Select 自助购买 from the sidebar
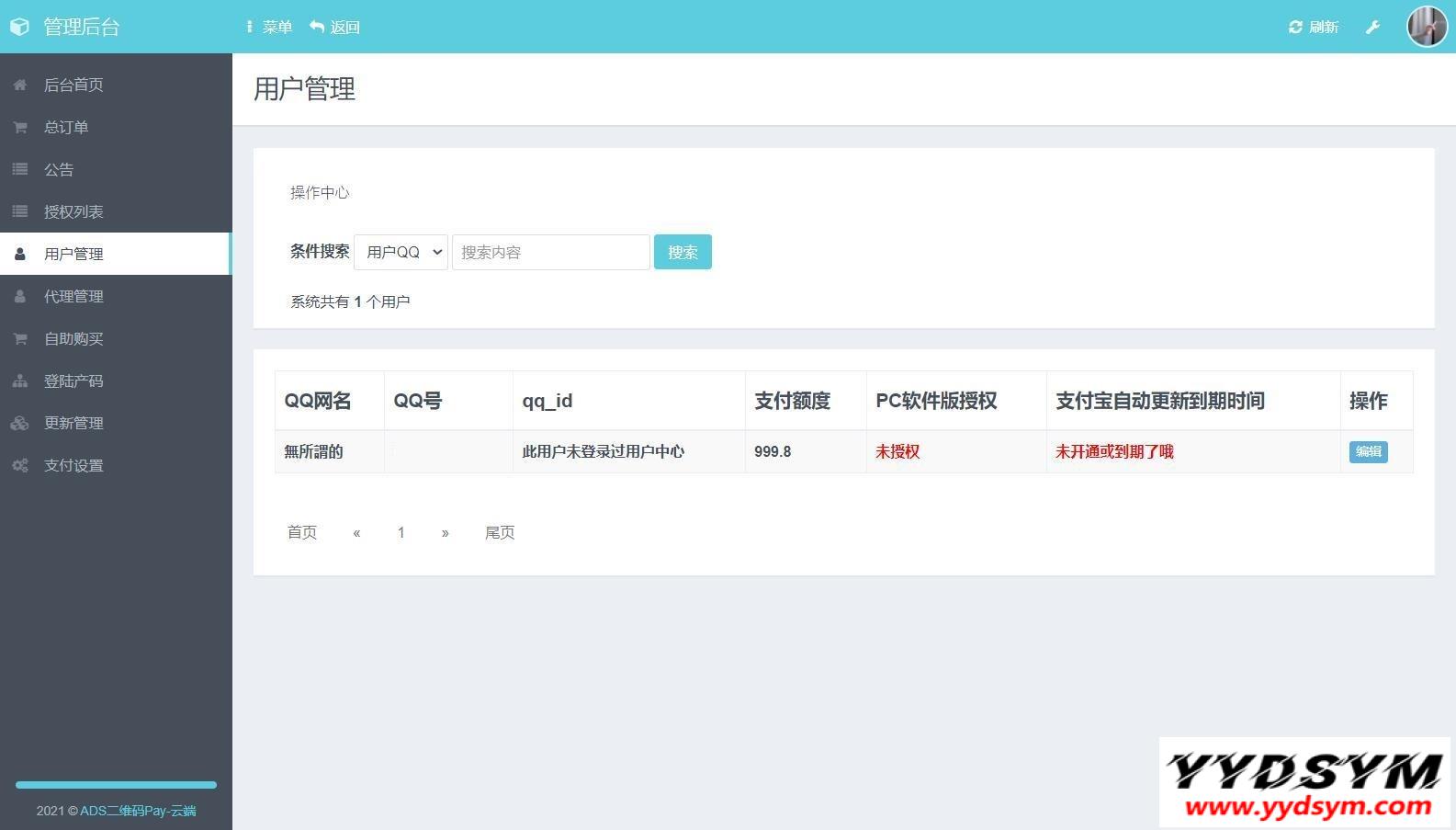Viewport: 1456px width, 830px height. pyautogui.click(x=73, y=339)
